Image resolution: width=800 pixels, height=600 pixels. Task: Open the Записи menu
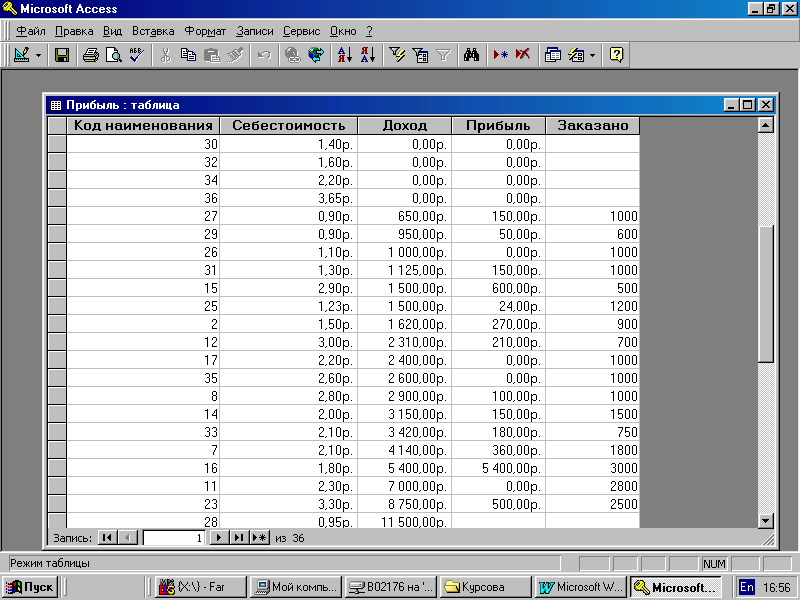pyautogui.click(x=255, y=31)
